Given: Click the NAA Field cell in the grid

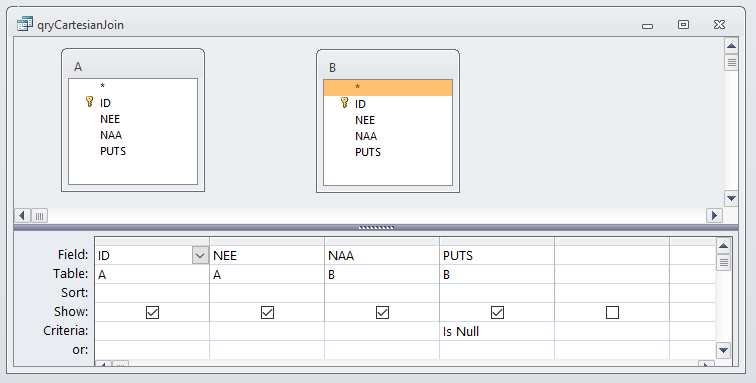Looking at the screenshot, I should click(382, 255).
